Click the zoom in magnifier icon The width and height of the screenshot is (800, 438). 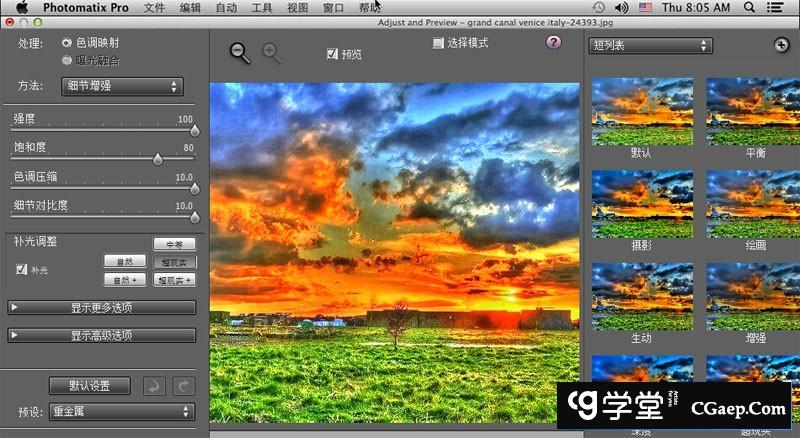(x=271, y=53)
